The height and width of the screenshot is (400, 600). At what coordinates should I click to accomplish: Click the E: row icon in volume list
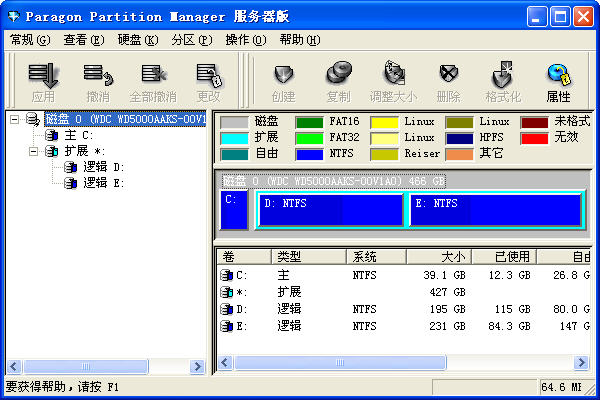click(227, 326)
